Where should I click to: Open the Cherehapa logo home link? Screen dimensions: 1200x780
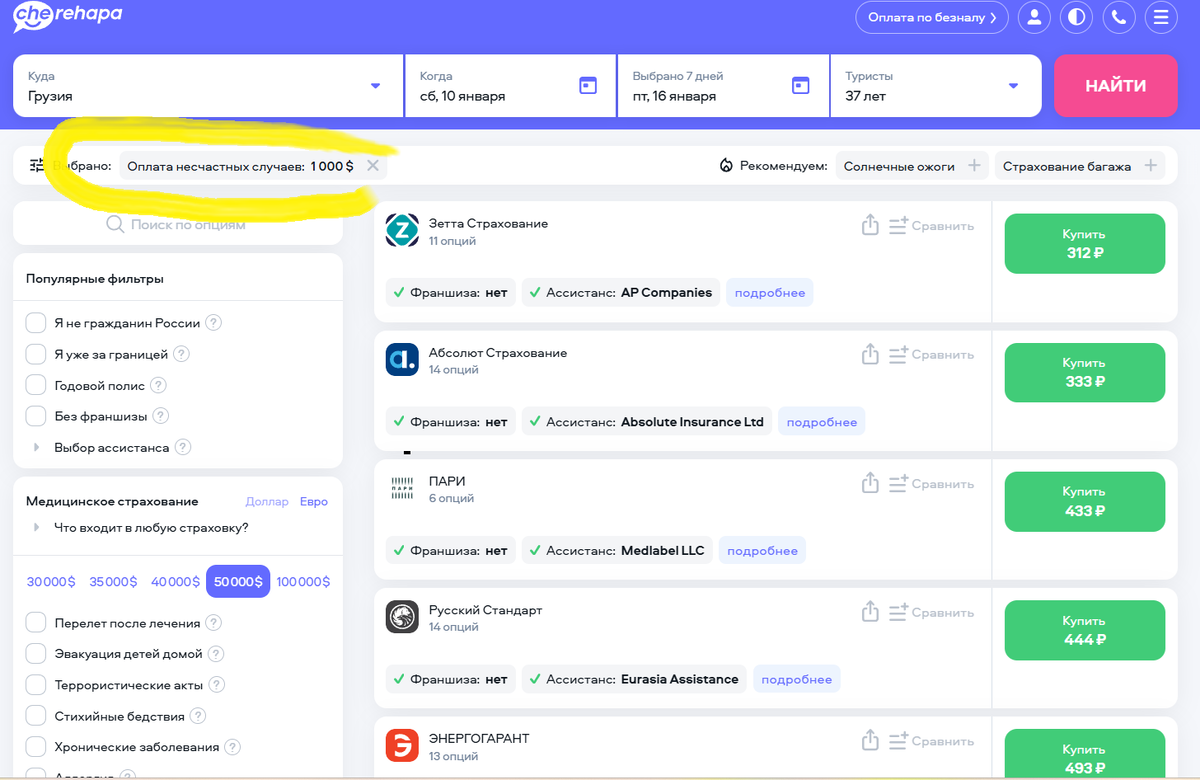(x=68, y=17)
